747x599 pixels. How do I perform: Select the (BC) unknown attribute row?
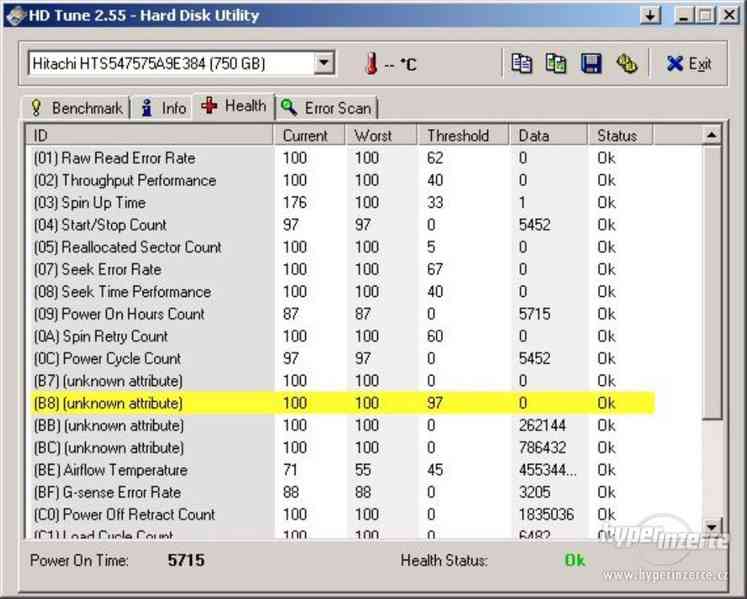(341, 447)
